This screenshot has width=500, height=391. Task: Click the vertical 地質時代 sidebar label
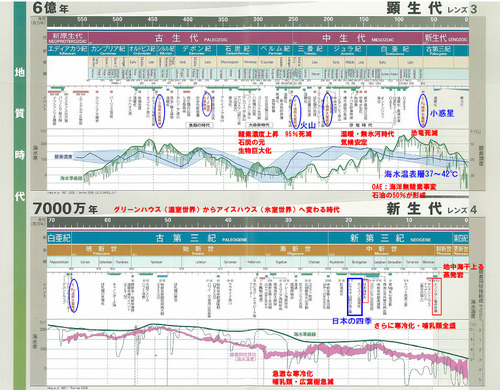[20, 133]
